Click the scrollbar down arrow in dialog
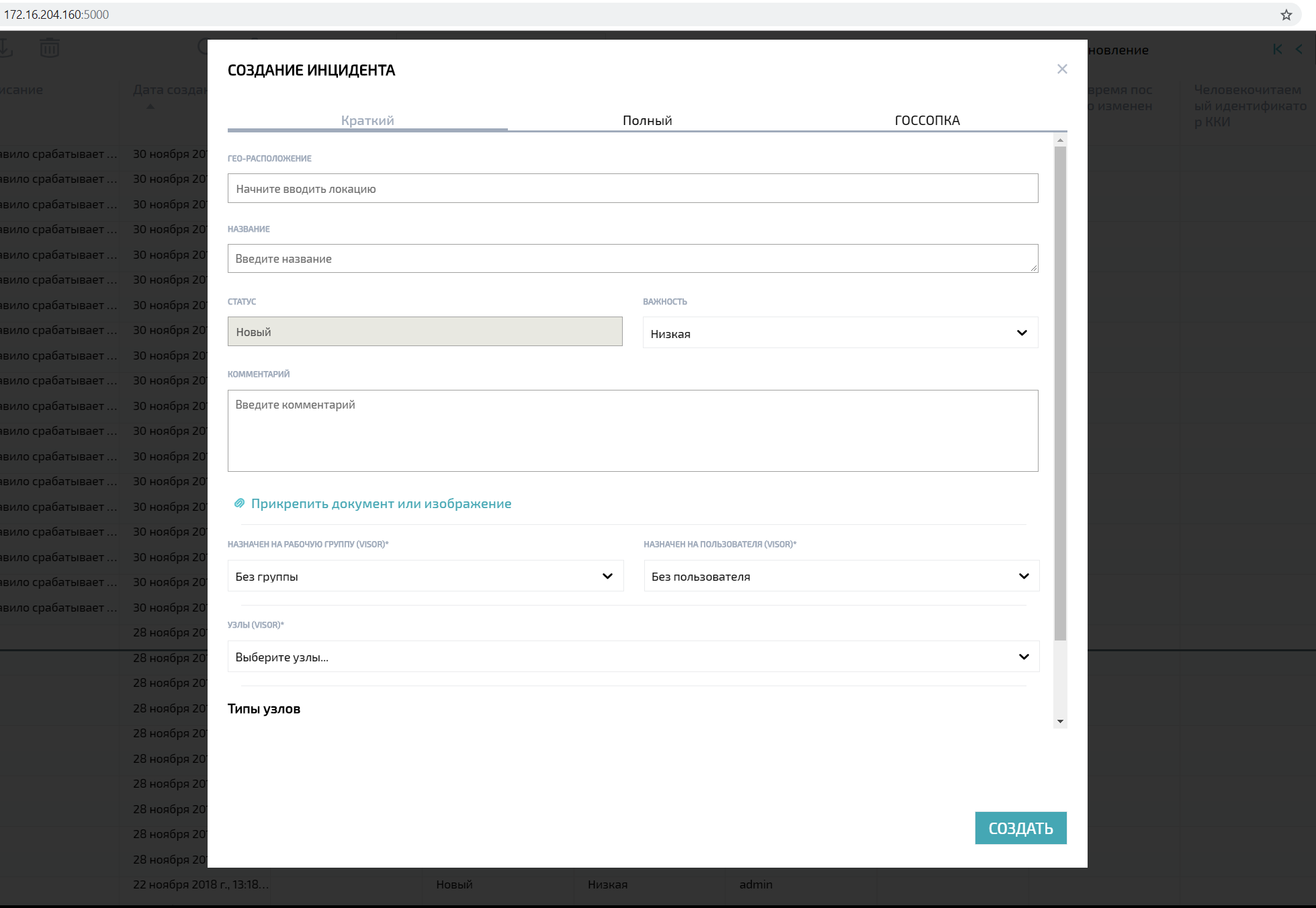This screenshot has width=1316, height=908. [x=1060, y=721]
